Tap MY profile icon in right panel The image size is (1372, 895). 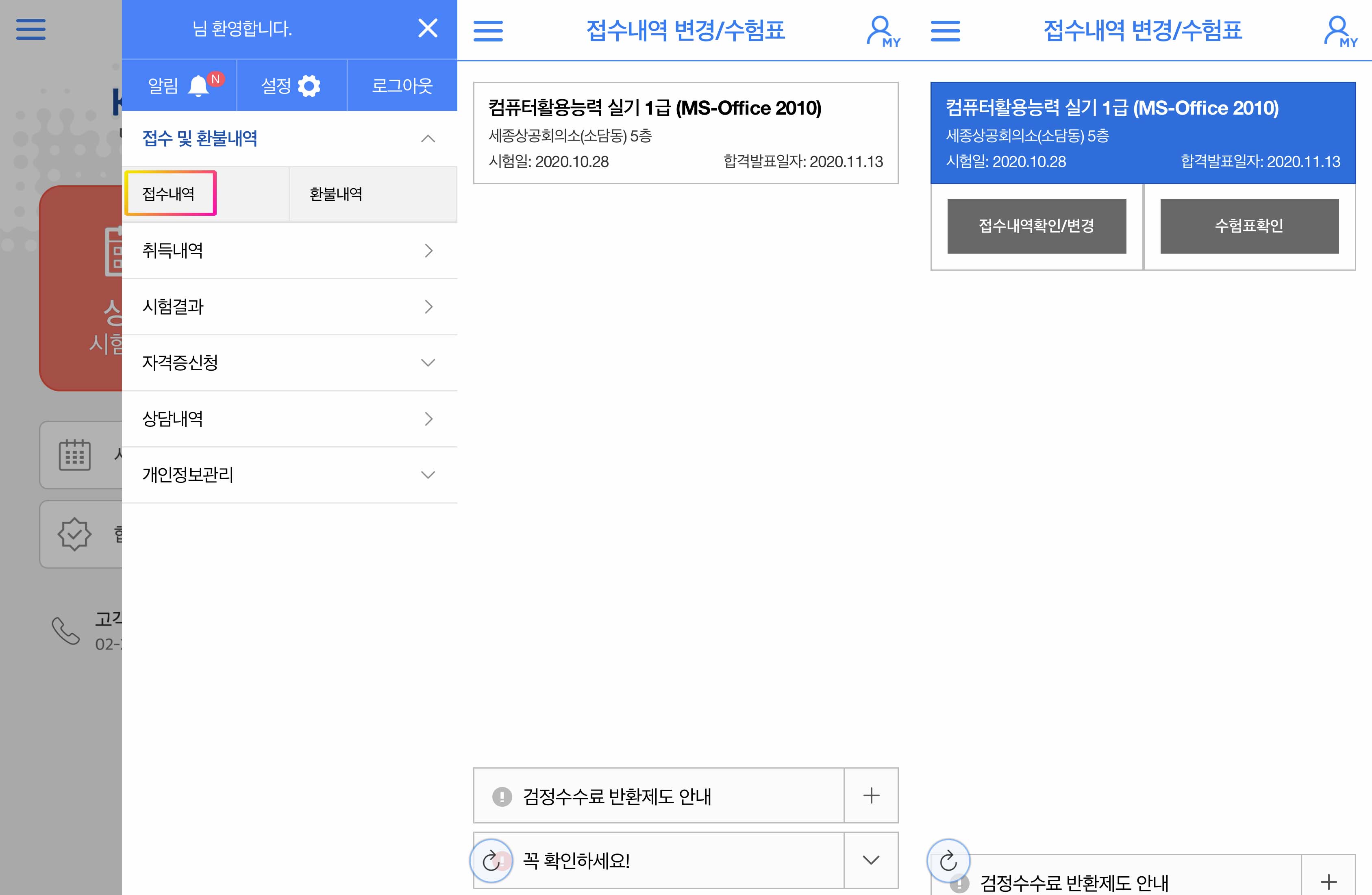(x=1340, y=32)
